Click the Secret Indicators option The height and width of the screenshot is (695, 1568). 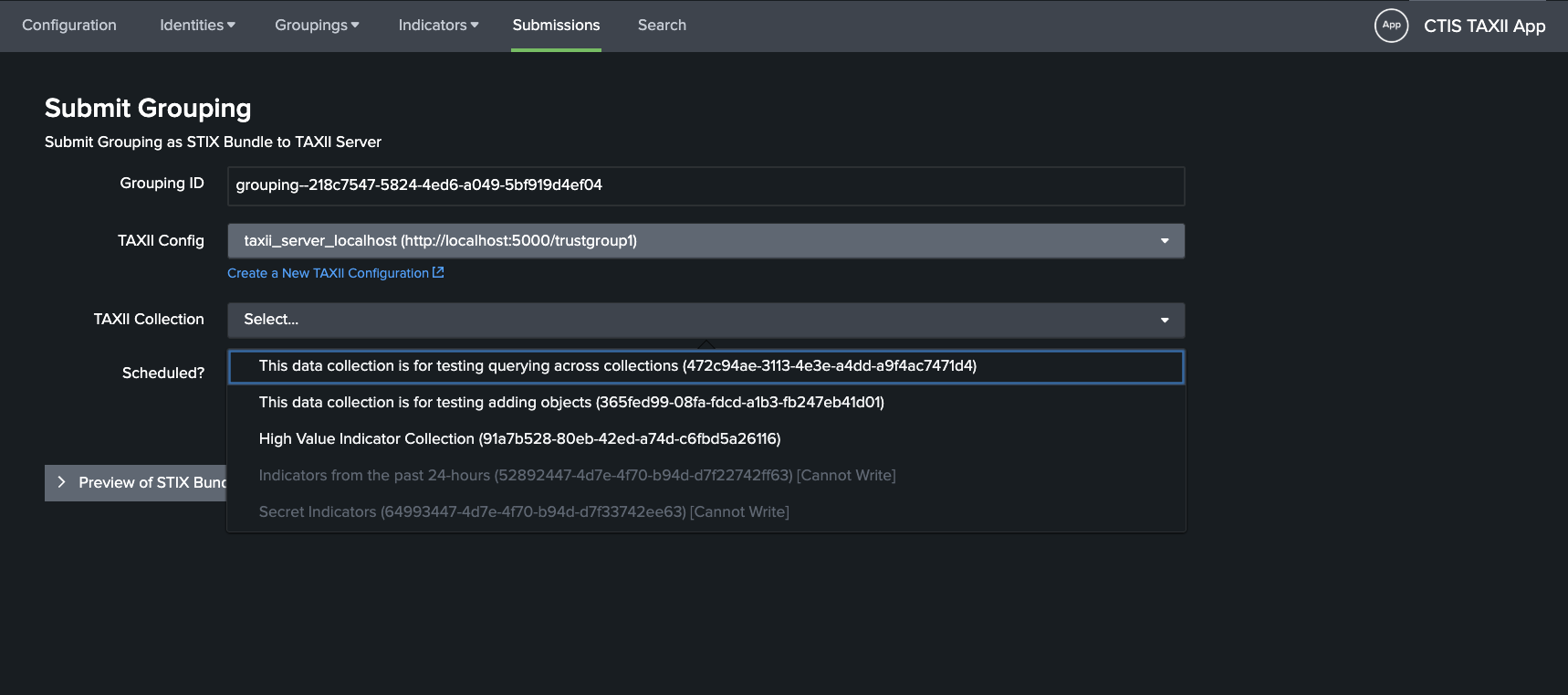coord(524,512)
